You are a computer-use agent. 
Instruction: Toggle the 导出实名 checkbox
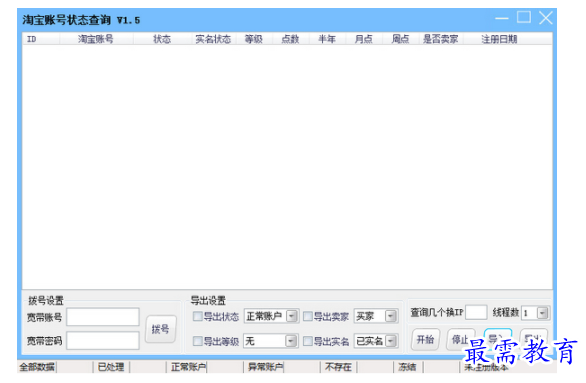click(x=308, y=341)
